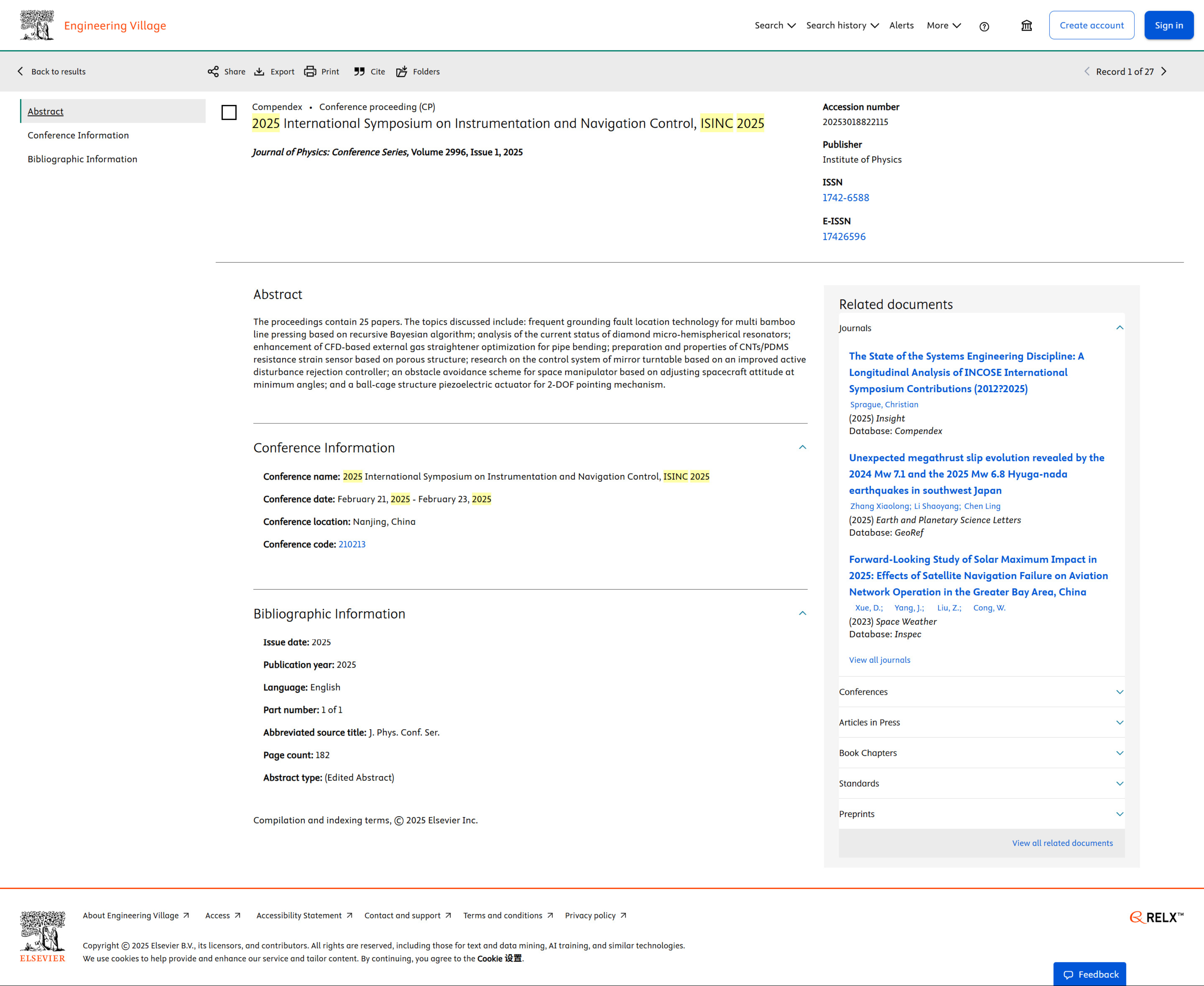Click the Print icon
The image size is (1204, 986).
[310, 72]
